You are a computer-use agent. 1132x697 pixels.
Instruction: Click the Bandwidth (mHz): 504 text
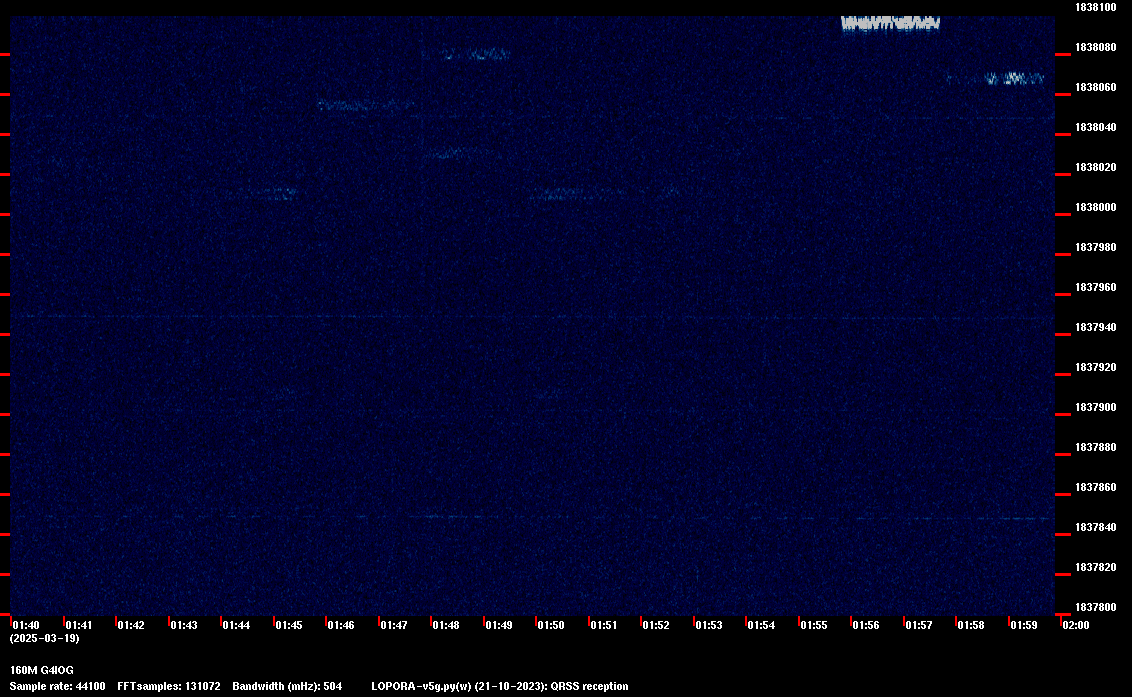click(287, 686)
